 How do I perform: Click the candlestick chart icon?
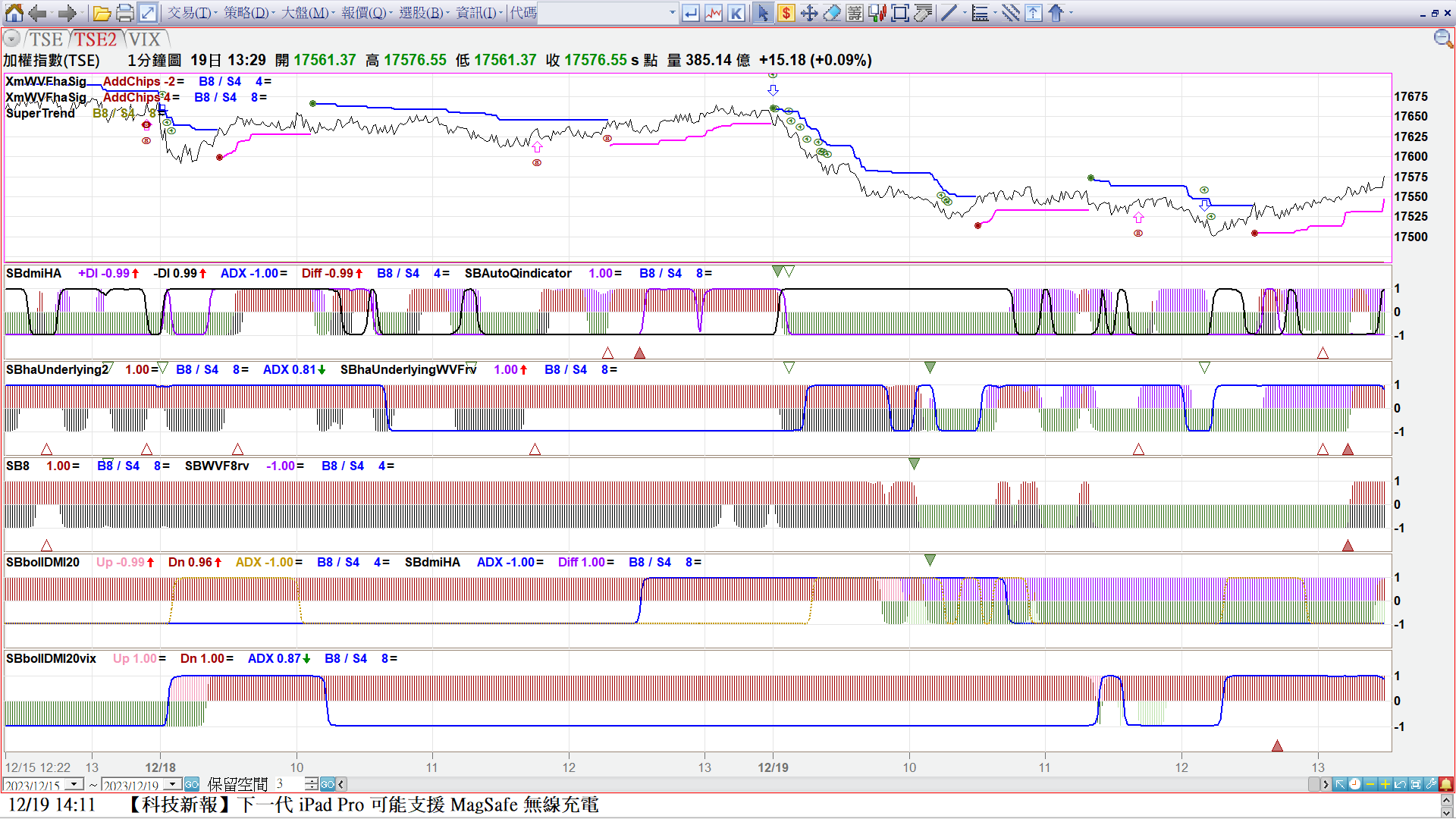pos(877,13)
